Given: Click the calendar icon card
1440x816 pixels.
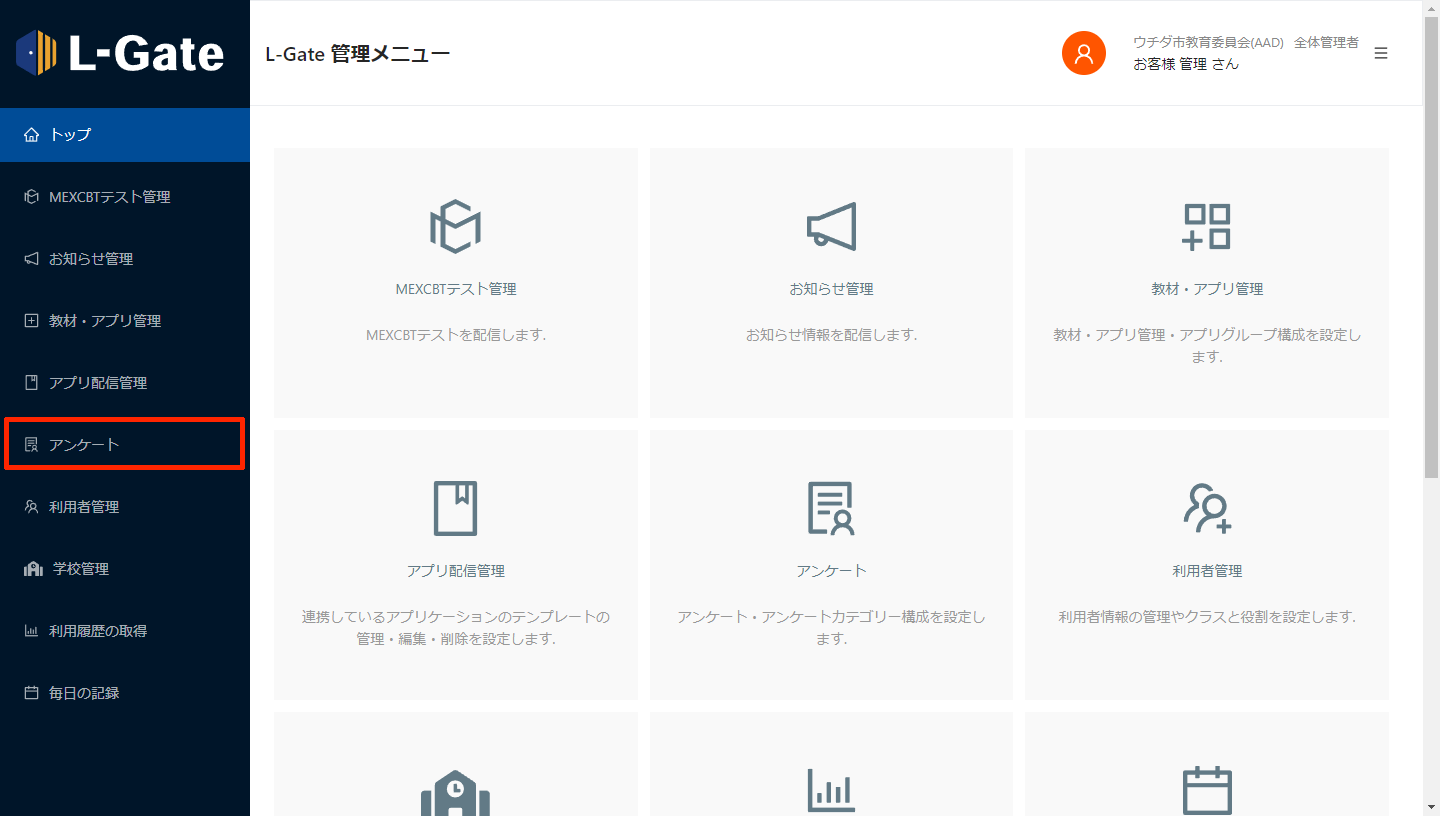Looking at the screenshot, I should coord(1206,790).
